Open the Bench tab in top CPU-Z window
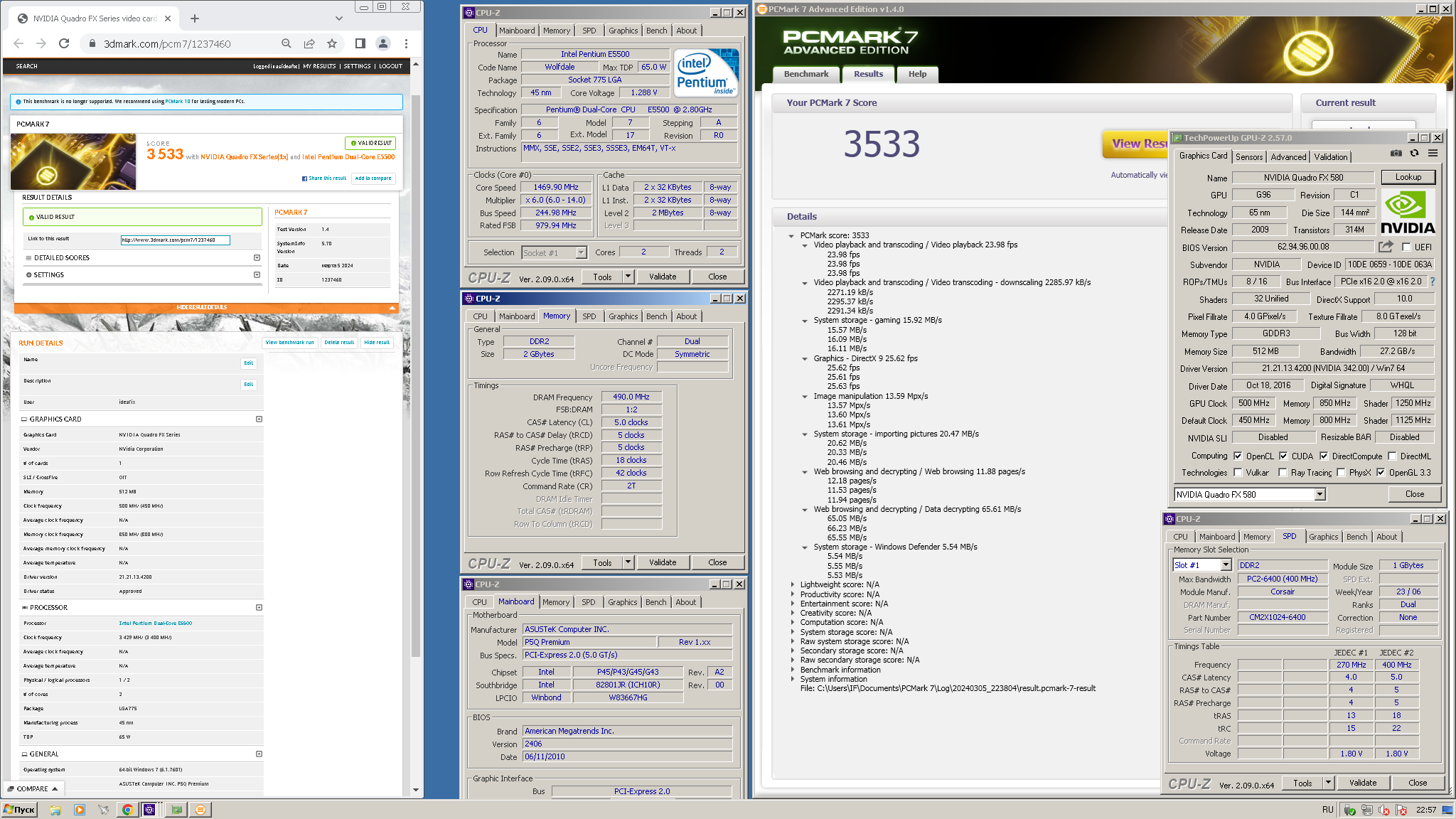This screenshot has width=1456, height=819. [x=656, y=31]
